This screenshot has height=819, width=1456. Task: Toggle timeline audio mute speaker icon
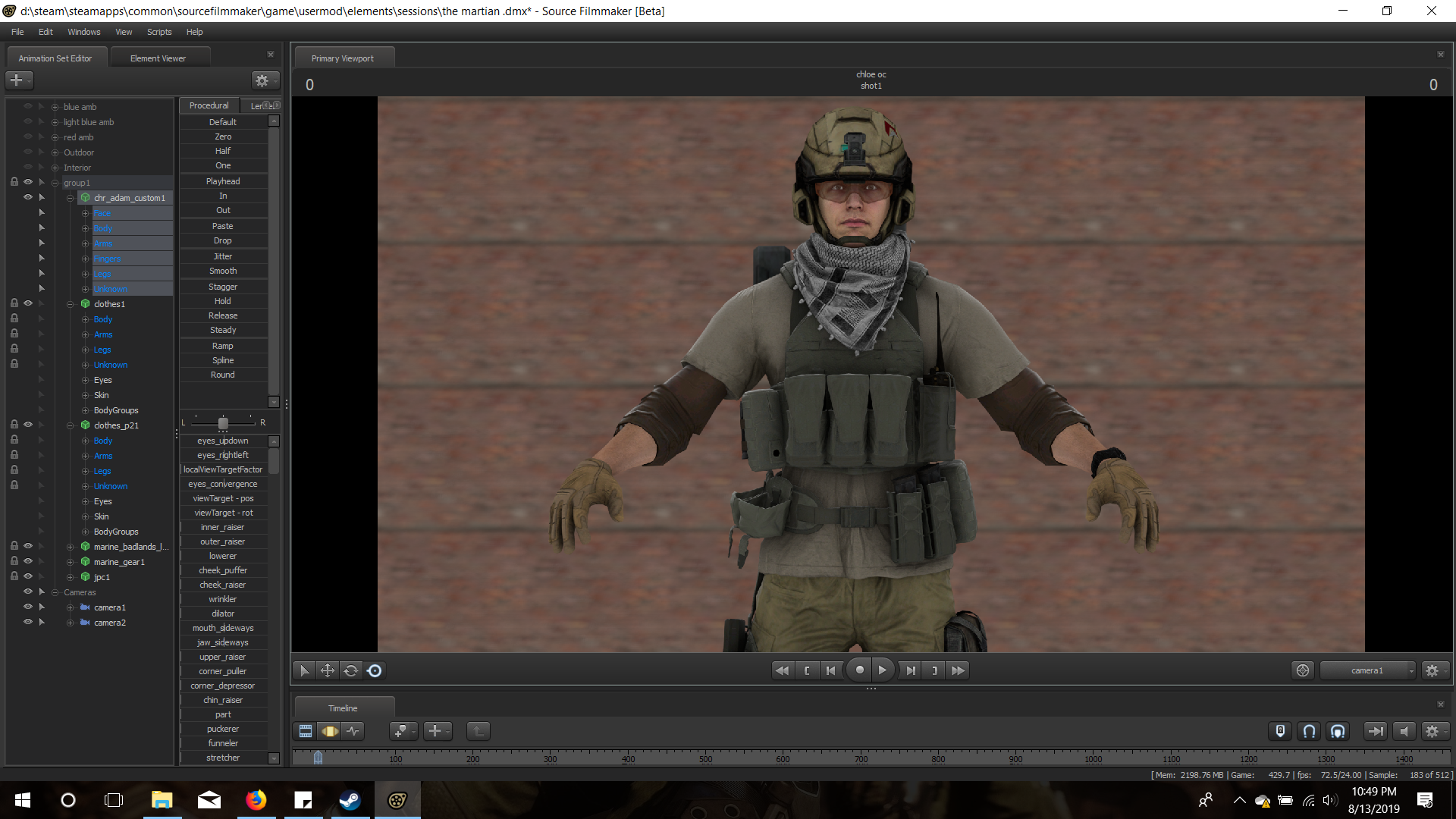[x=1404, y=731]
